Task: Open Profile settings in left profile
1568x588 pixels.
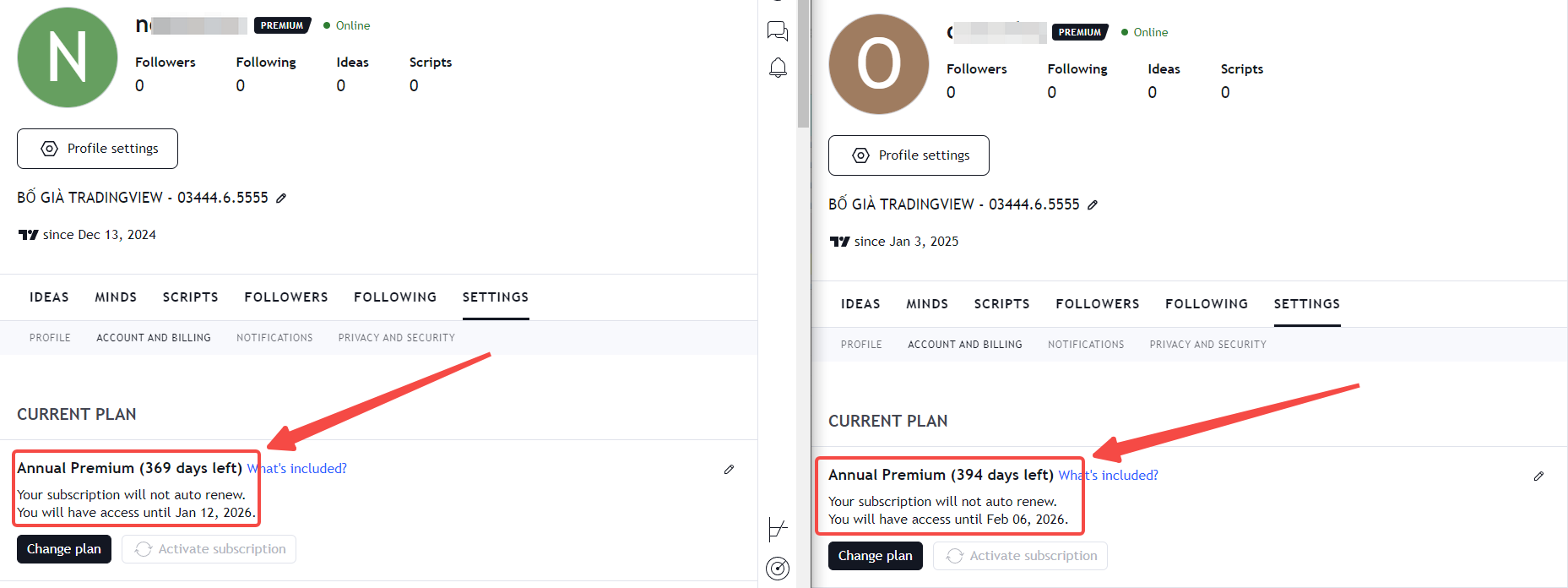Action: click(x=97, y=149)
